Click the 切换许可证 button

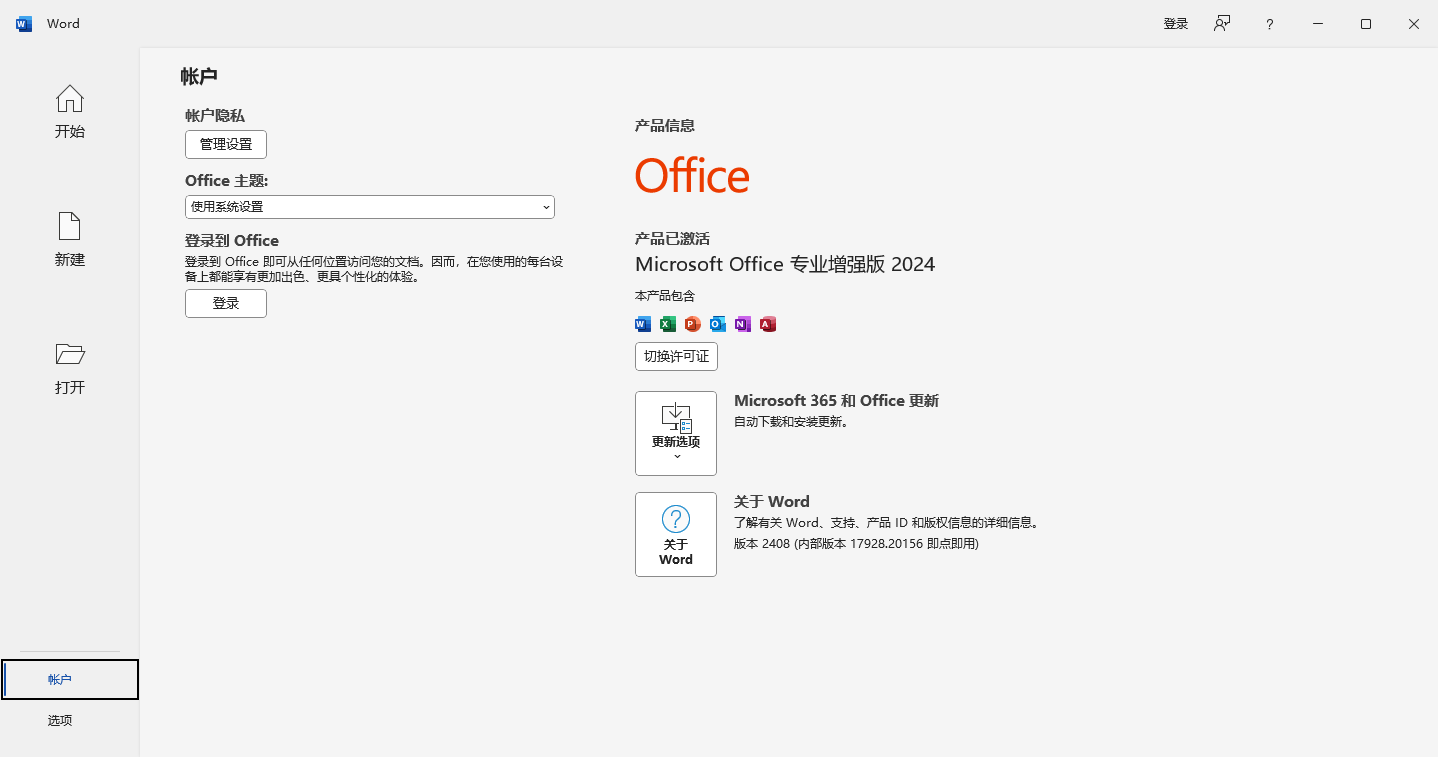676,356
